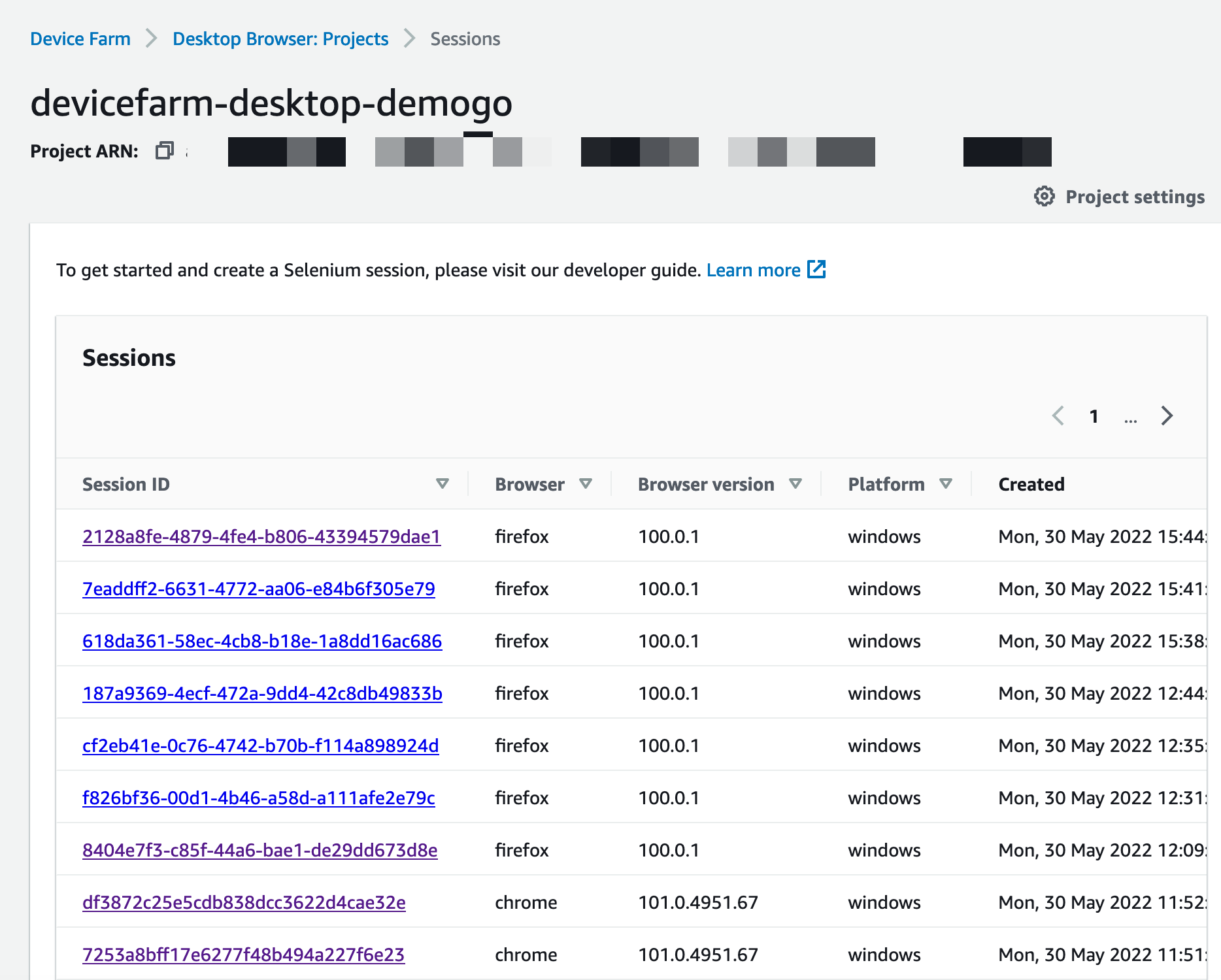This screenshot has height=980, width=1221.
Task: Sort by Platform column arrow
Action: point(946,484)
